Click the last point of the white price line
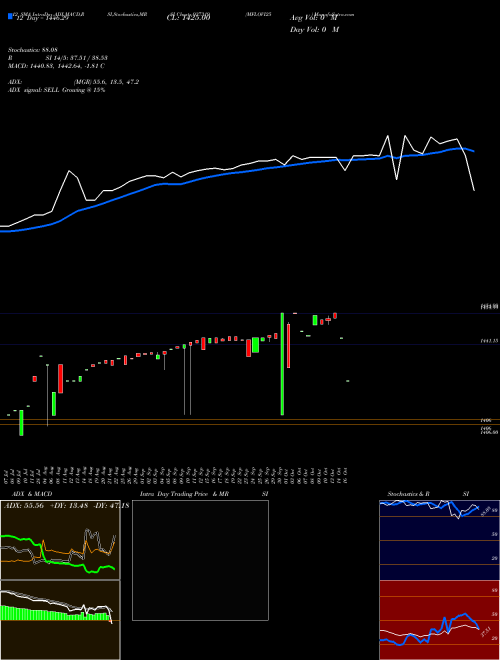The width and height of the screenshot is (500, 660). 474,191
